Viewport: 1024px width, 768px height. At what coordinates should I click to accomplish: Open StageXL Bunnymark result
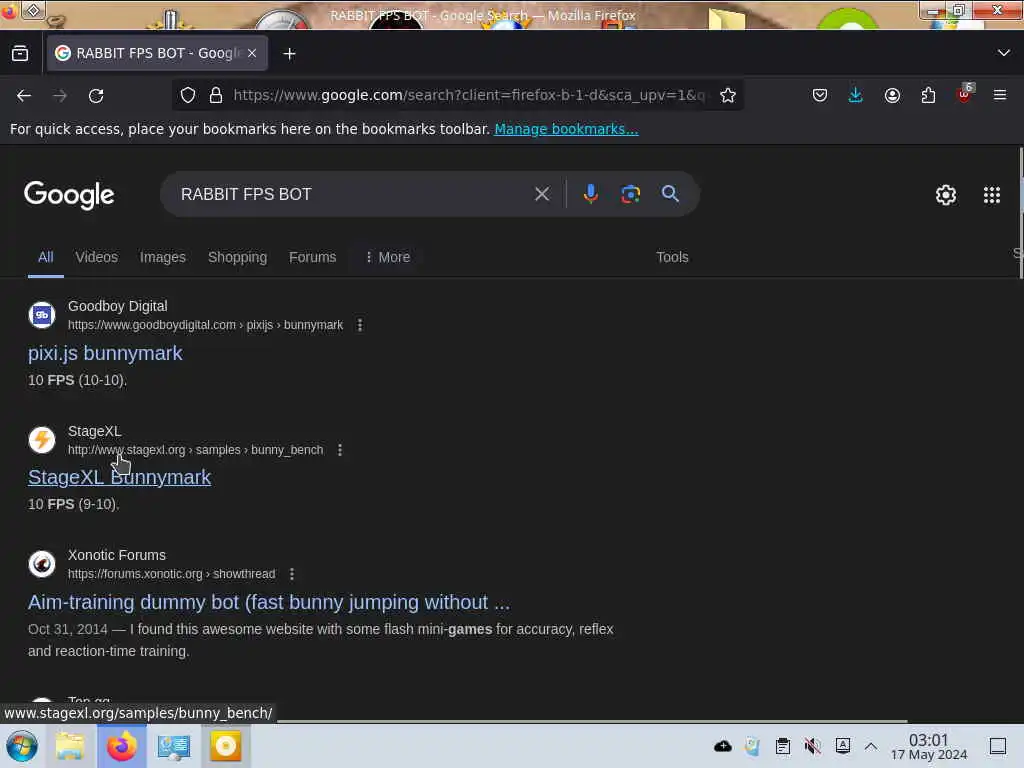tap(120, 477)
